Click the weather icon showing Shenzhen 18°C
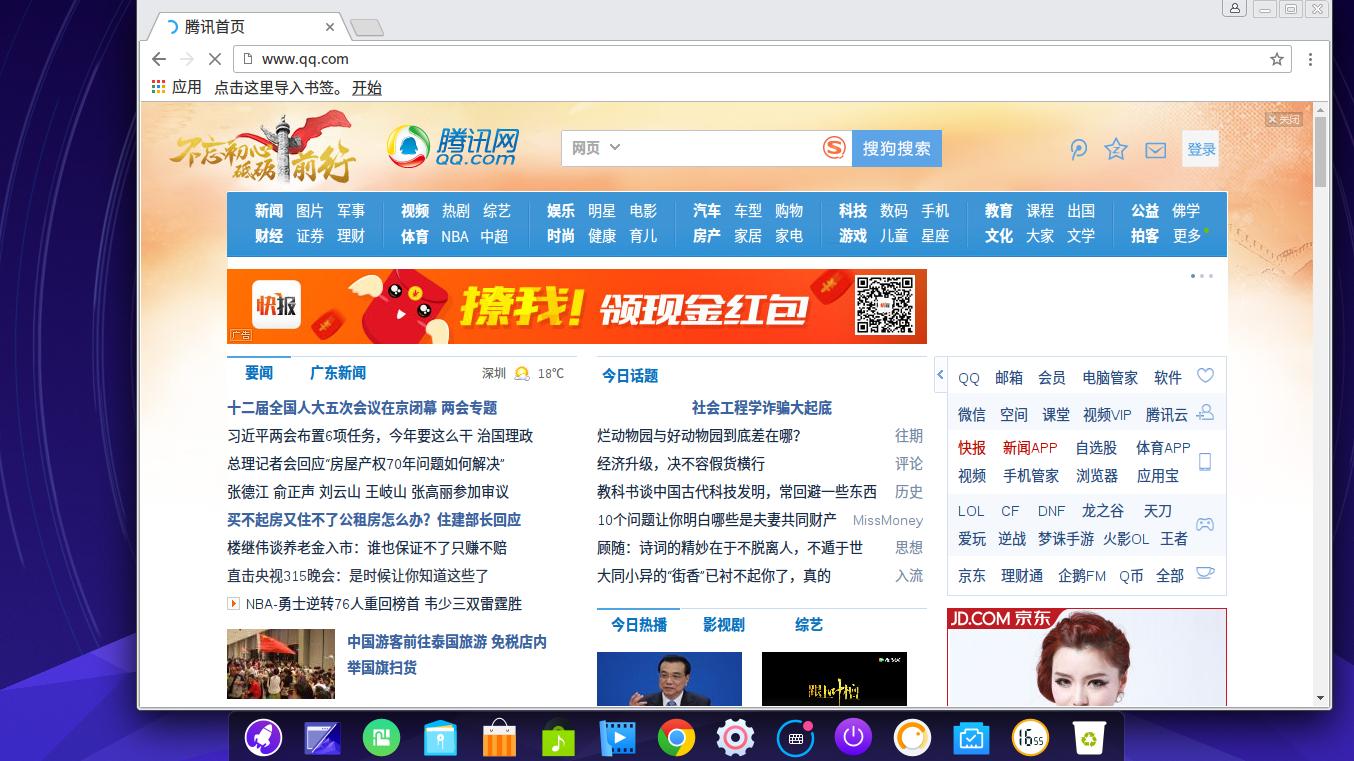Image resolution: width=1354 pixels, height=761 pixels. pos(521,373)
